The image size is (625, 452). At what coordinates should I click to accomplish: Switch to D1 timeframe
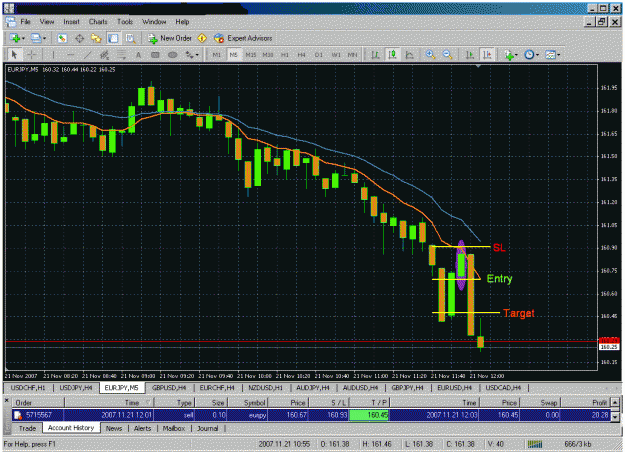(x=319, y=55)
